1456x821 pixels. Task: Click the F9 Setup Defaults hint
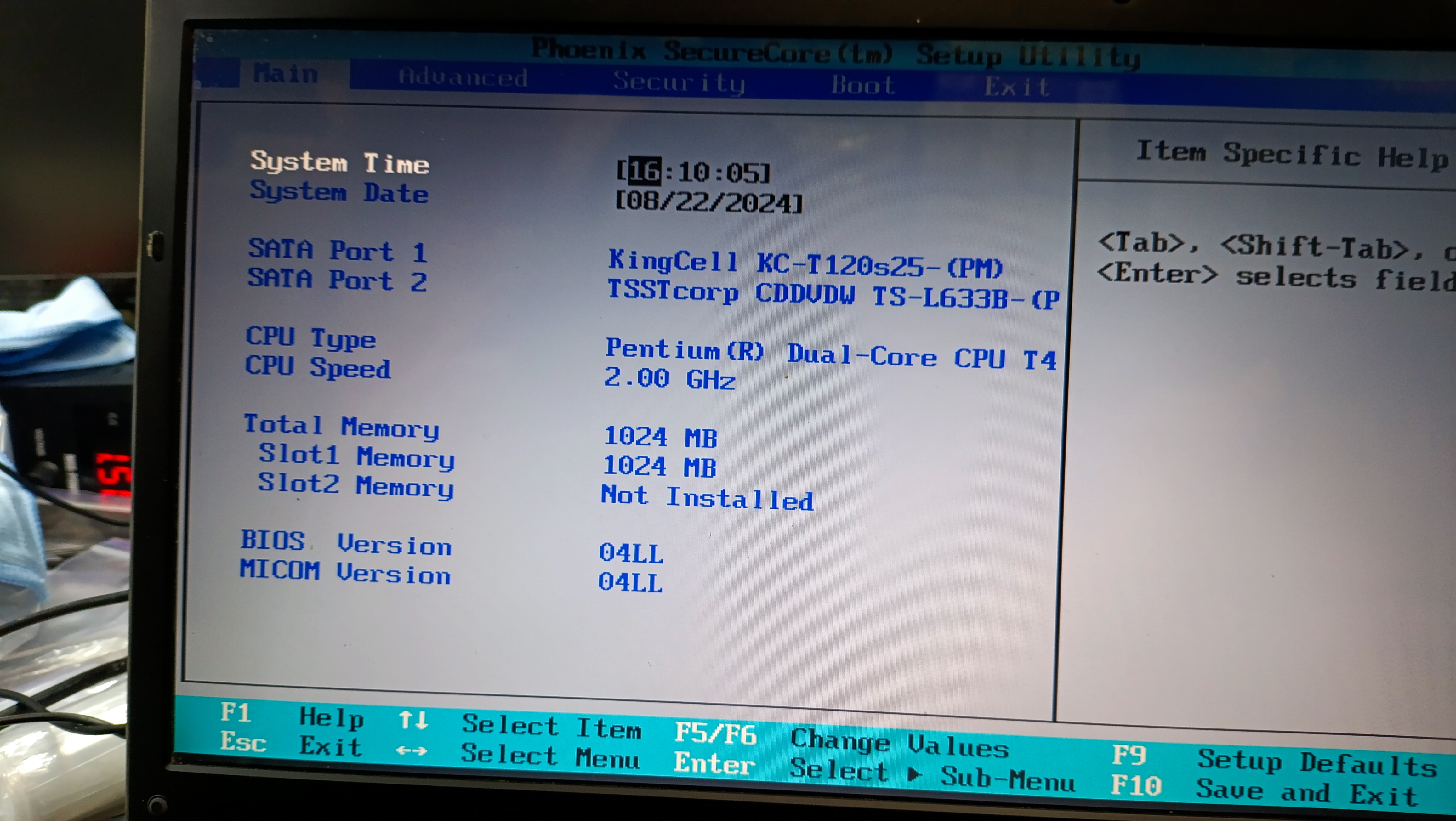tap(1275, 761)
